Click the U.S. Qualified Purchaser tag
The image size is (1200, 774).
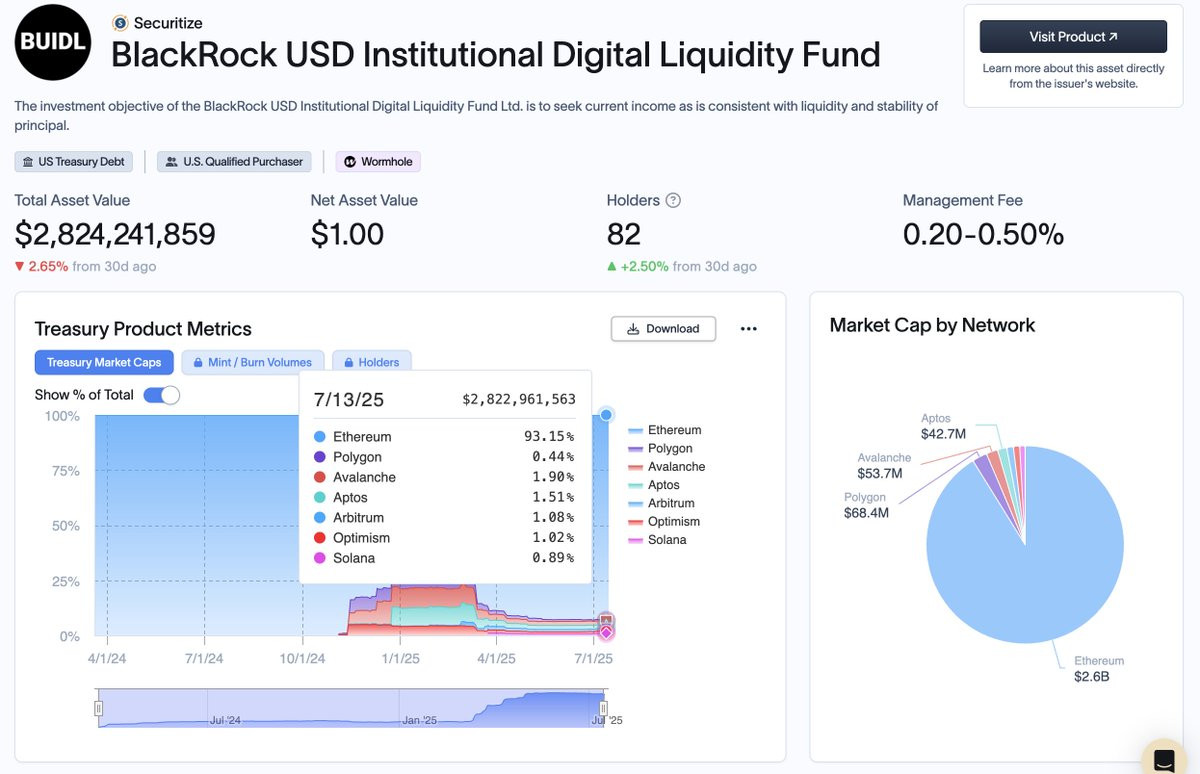coord(234,161)
